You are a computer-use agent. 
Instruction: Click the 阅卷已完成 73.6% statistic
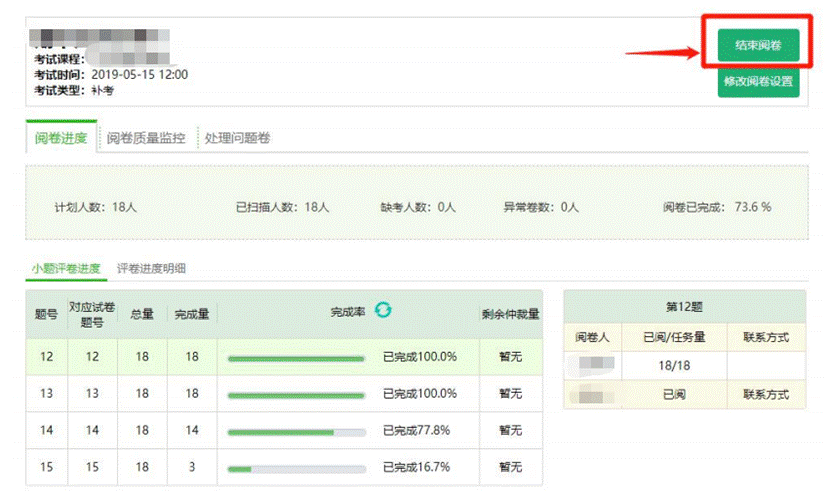(716, 207)
